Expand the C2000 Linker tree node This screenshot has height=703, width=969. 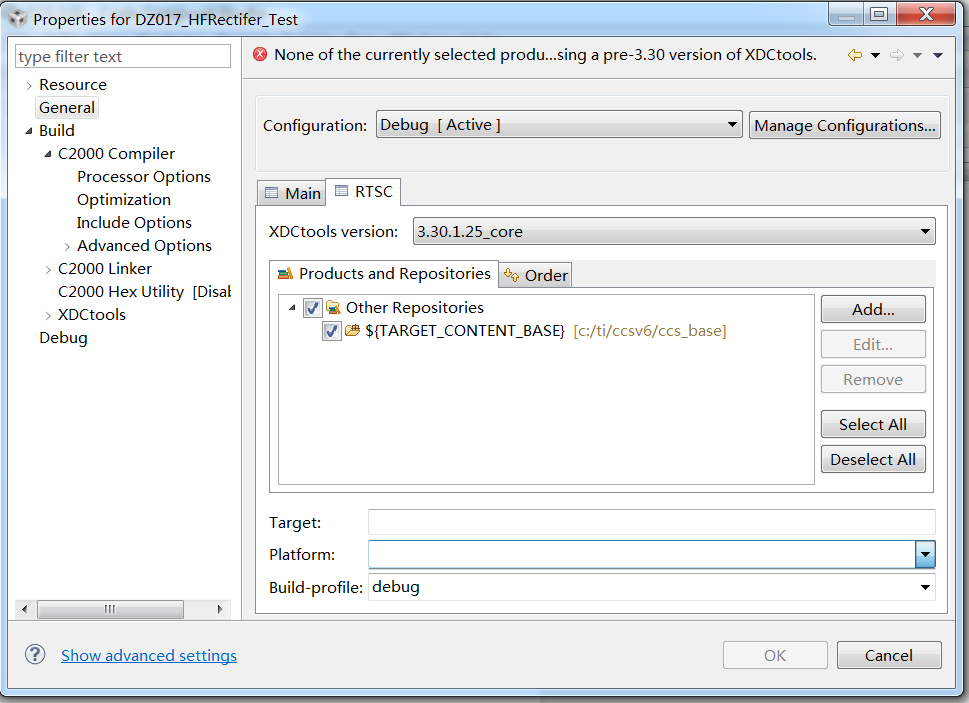click(49, 269)
